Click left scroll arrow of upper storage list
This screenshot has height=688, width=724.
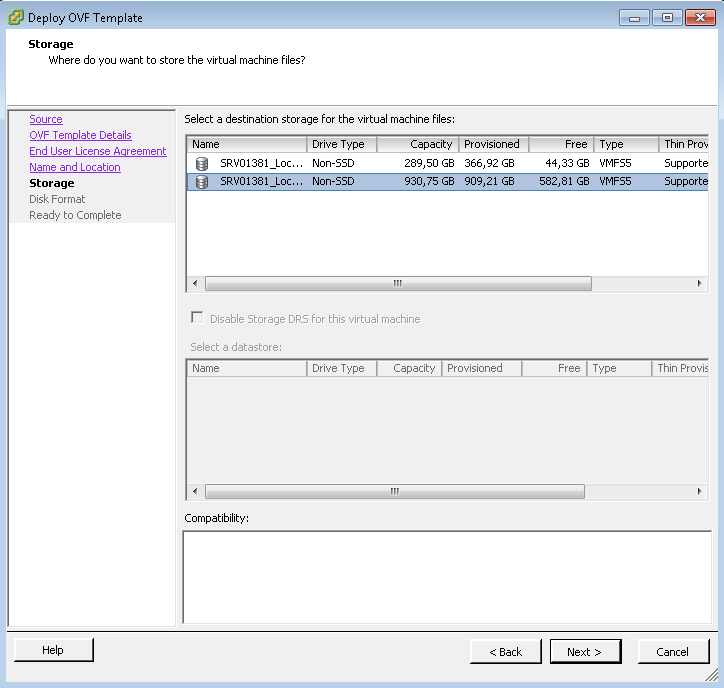tap(195, 284)
